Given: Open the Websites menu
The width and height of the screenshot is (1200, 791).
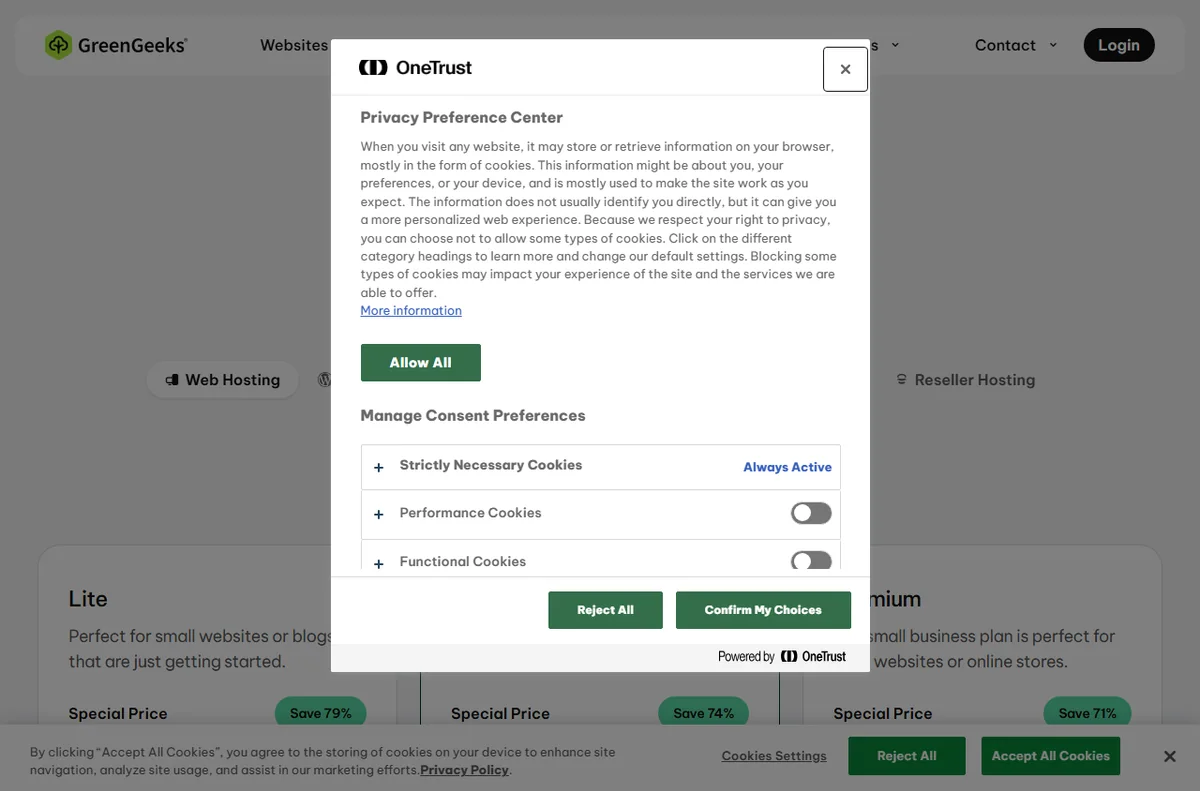Looking at the screenshot, I should [294, 45].
